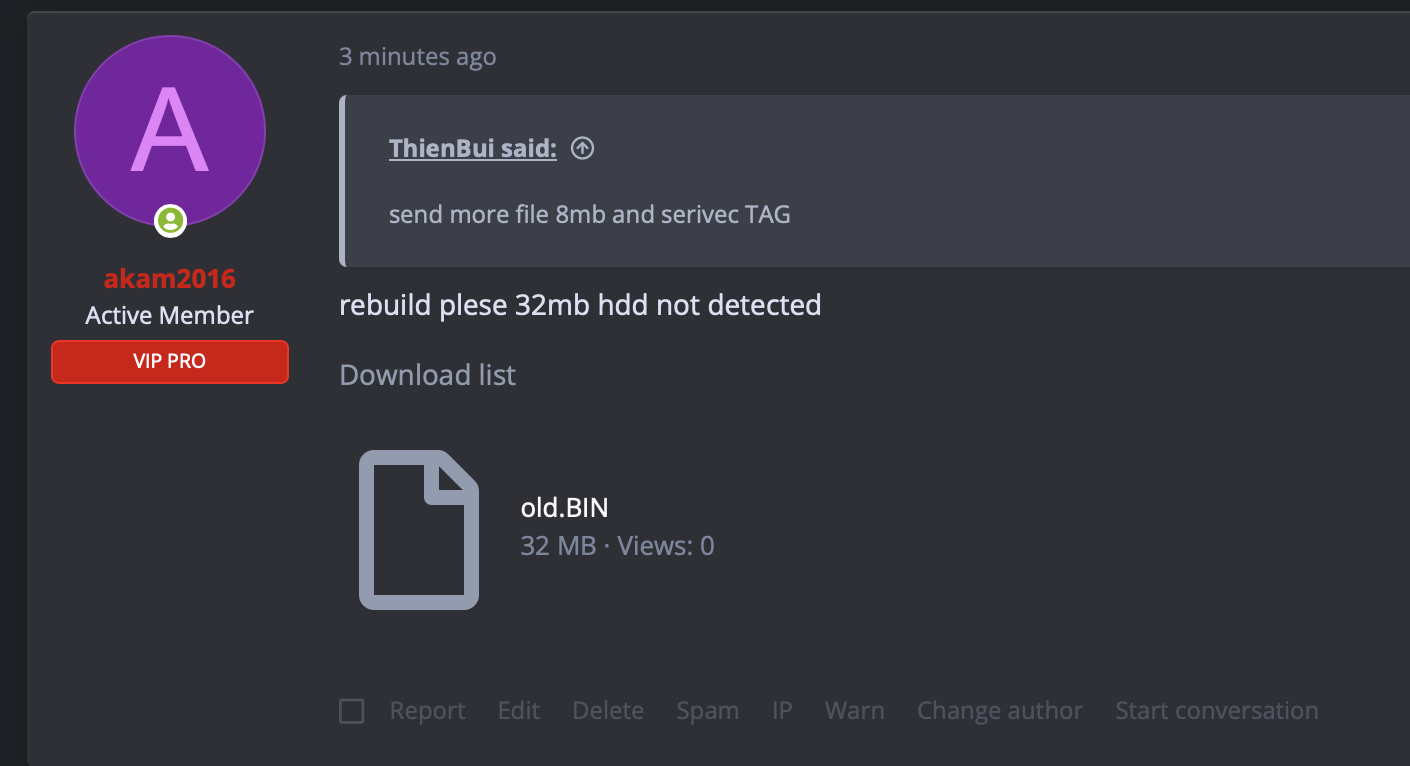Warn the post author
Viewport: 1410px width, 766px height.
tap(854, 711)
